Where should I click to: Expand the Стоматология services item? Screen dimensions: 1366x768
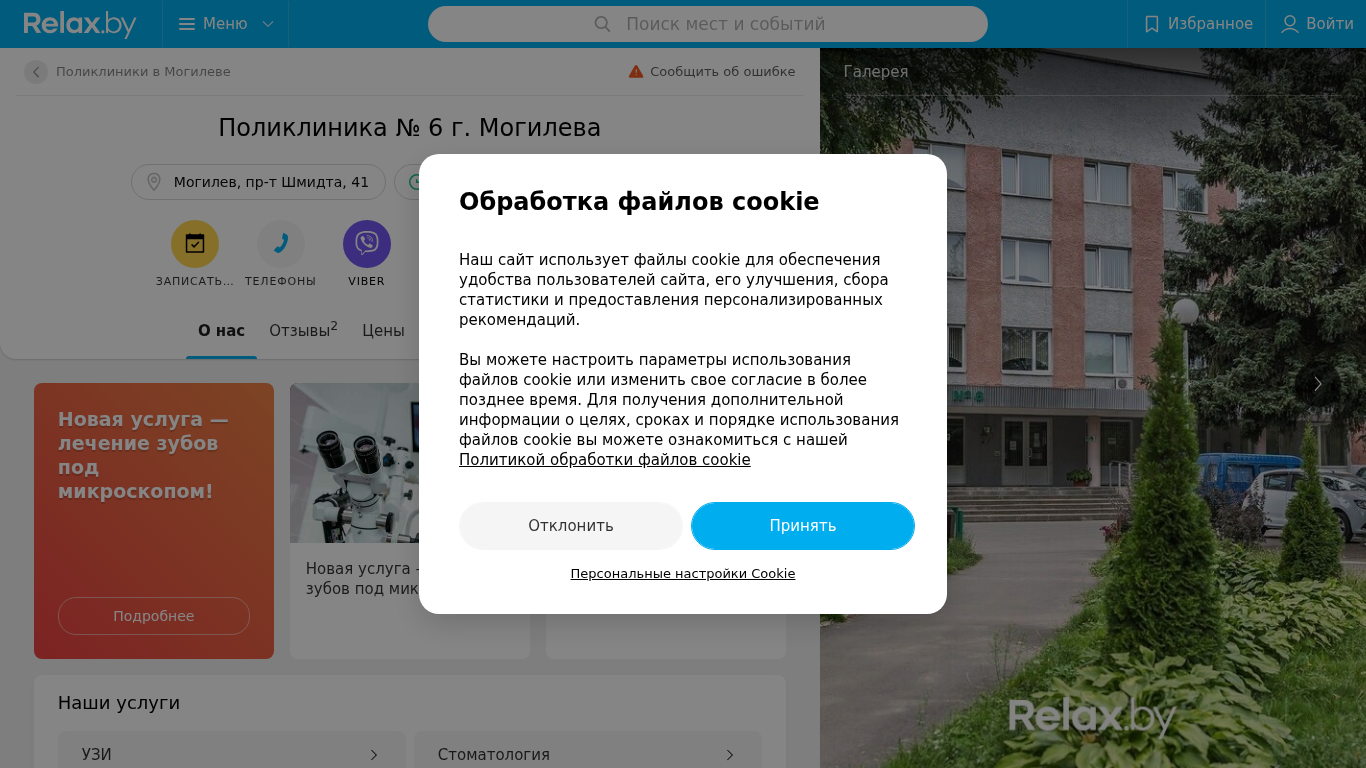[588, 754]
